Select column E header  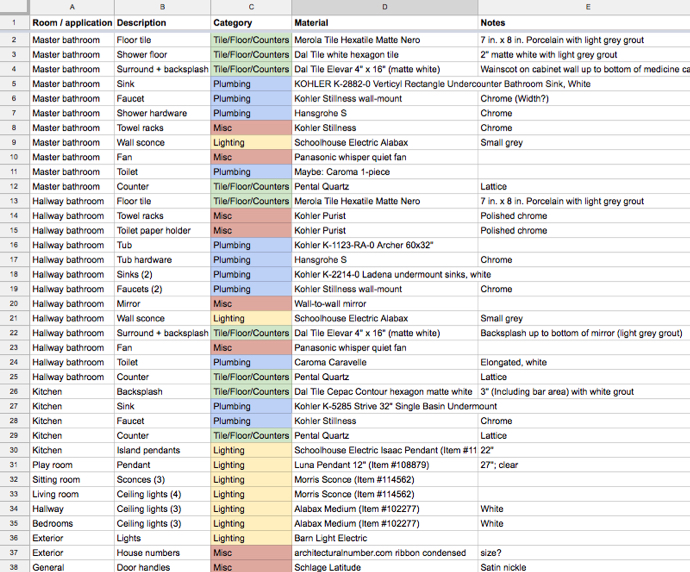tap(584, 7)
